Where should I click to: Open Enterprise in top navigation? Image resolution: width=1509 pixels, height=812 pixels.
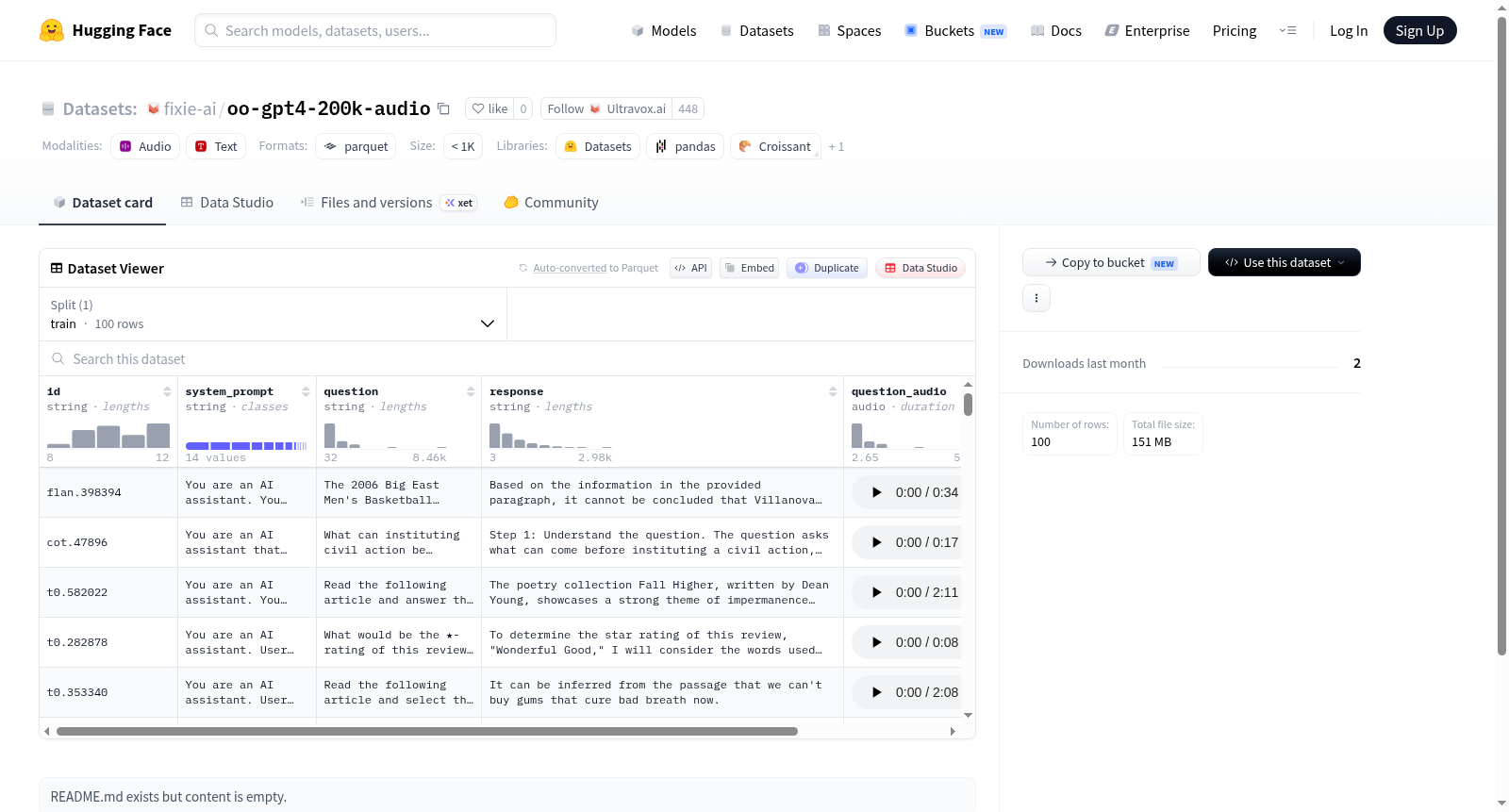(x=1147, y=30)
